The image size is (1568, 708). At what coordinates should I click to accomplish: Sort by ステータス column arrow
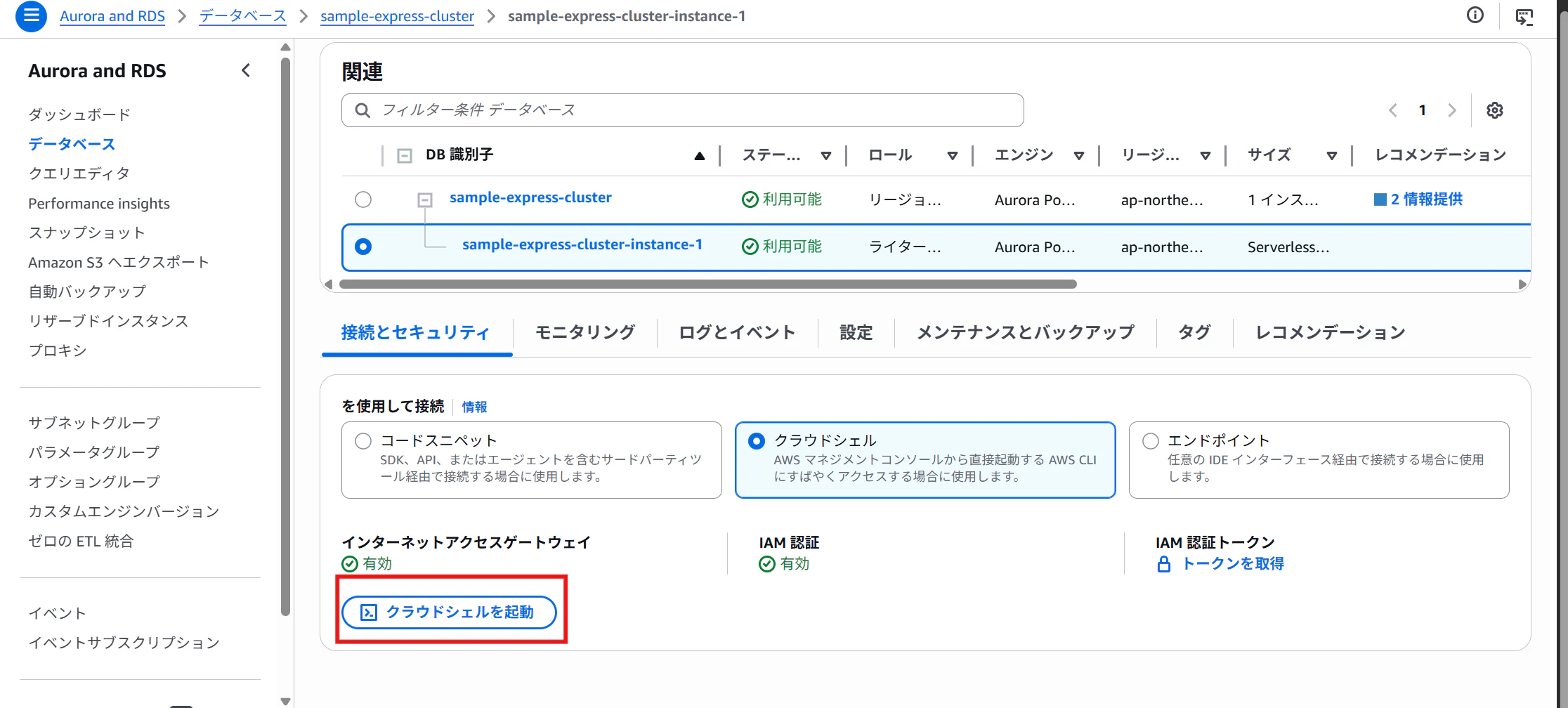coord(826,156)
